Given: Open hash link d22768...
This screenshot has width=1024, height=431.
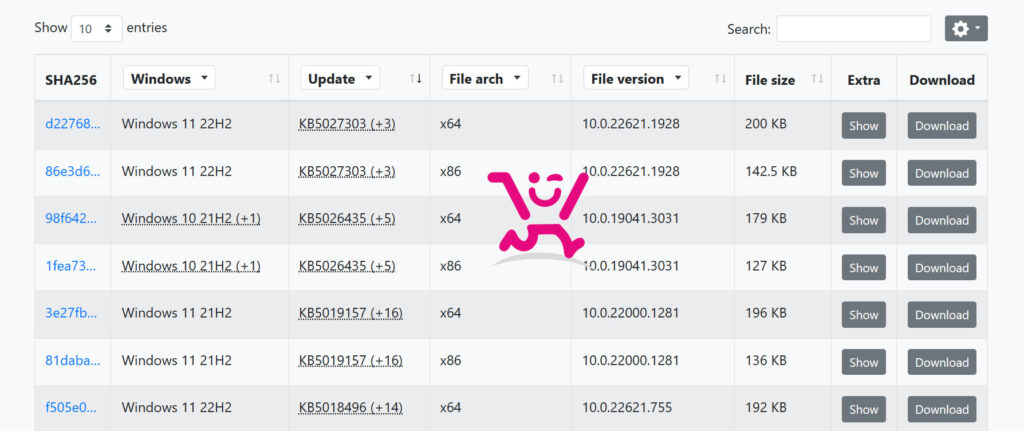Looking at the screenshot, I should [x=72, y=124].
